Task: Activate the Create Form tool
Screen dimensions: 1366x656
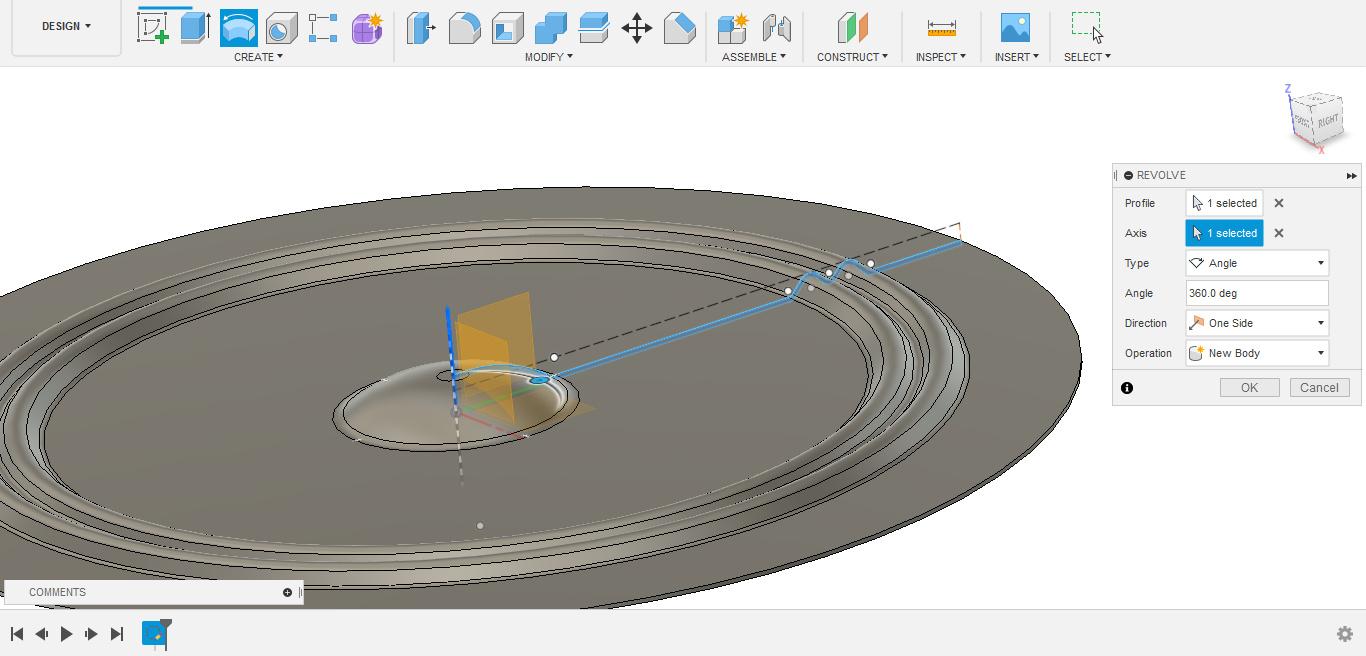Action: (366, 27)
